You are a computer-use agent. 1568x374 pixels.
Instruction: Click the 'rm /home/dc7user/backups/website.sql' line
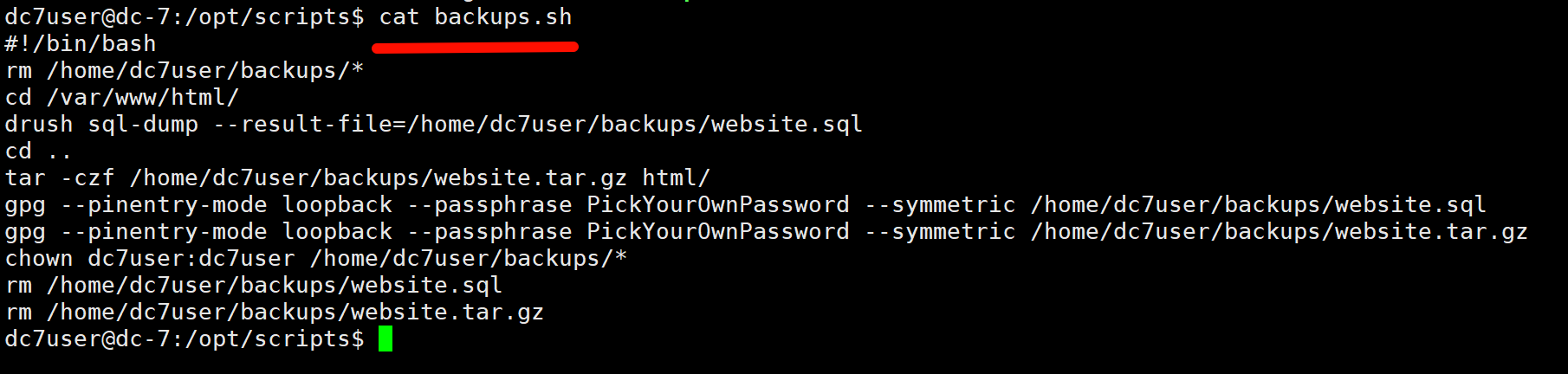pyautogui.click(x=254, y=285)
